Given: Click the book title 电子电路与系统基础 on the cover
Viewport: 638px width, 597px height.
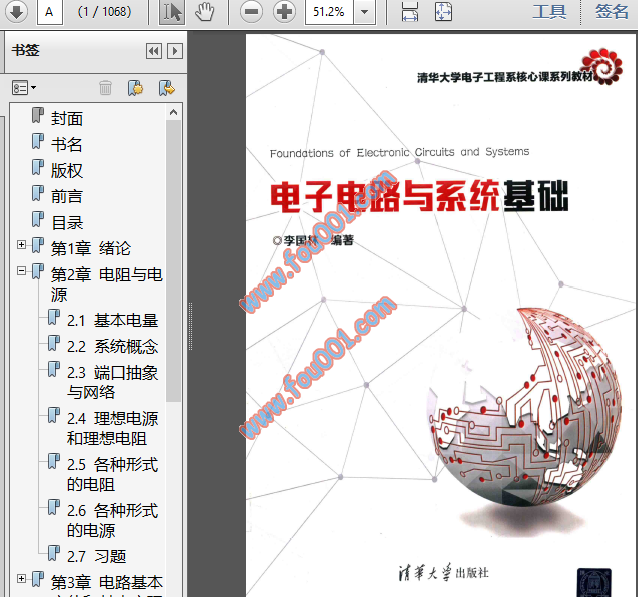Looking at the screenshot, I should (419, 196).
